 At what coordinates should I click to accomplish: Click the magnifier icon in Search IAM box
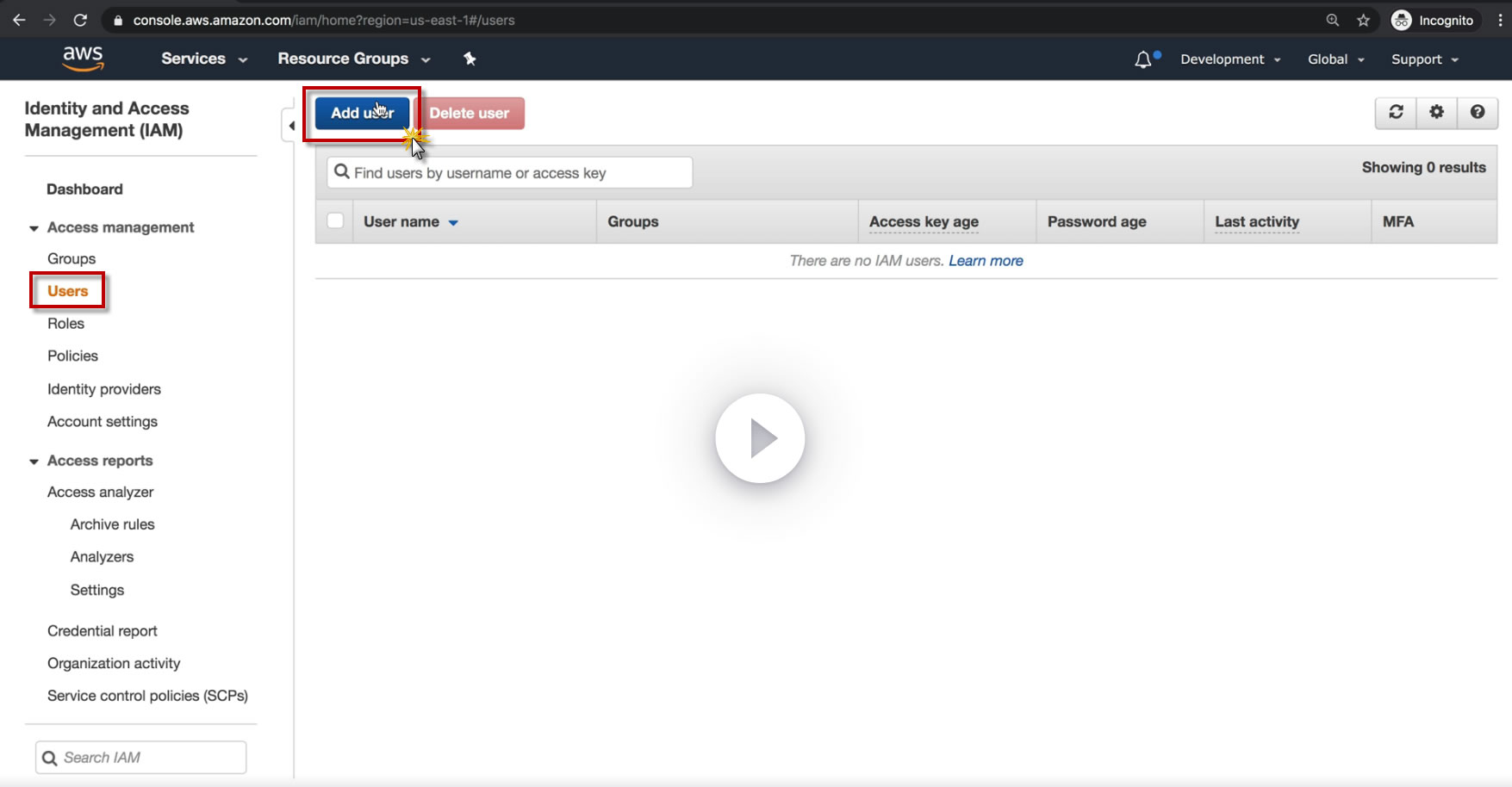click(50, 758)
